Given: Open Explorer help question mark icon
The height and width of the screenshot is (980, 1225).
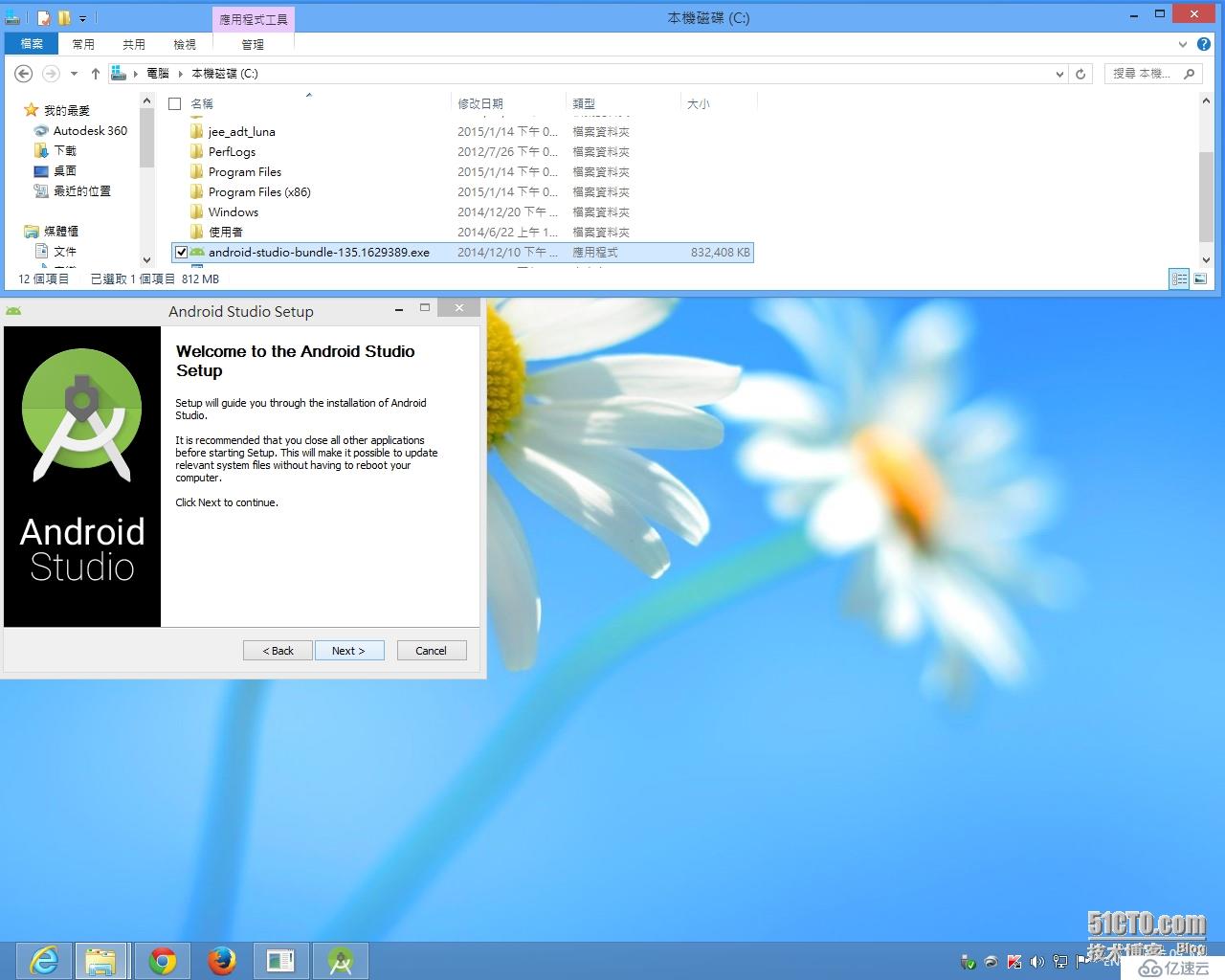Looking at the screenshot, I should pos(1204,44).
